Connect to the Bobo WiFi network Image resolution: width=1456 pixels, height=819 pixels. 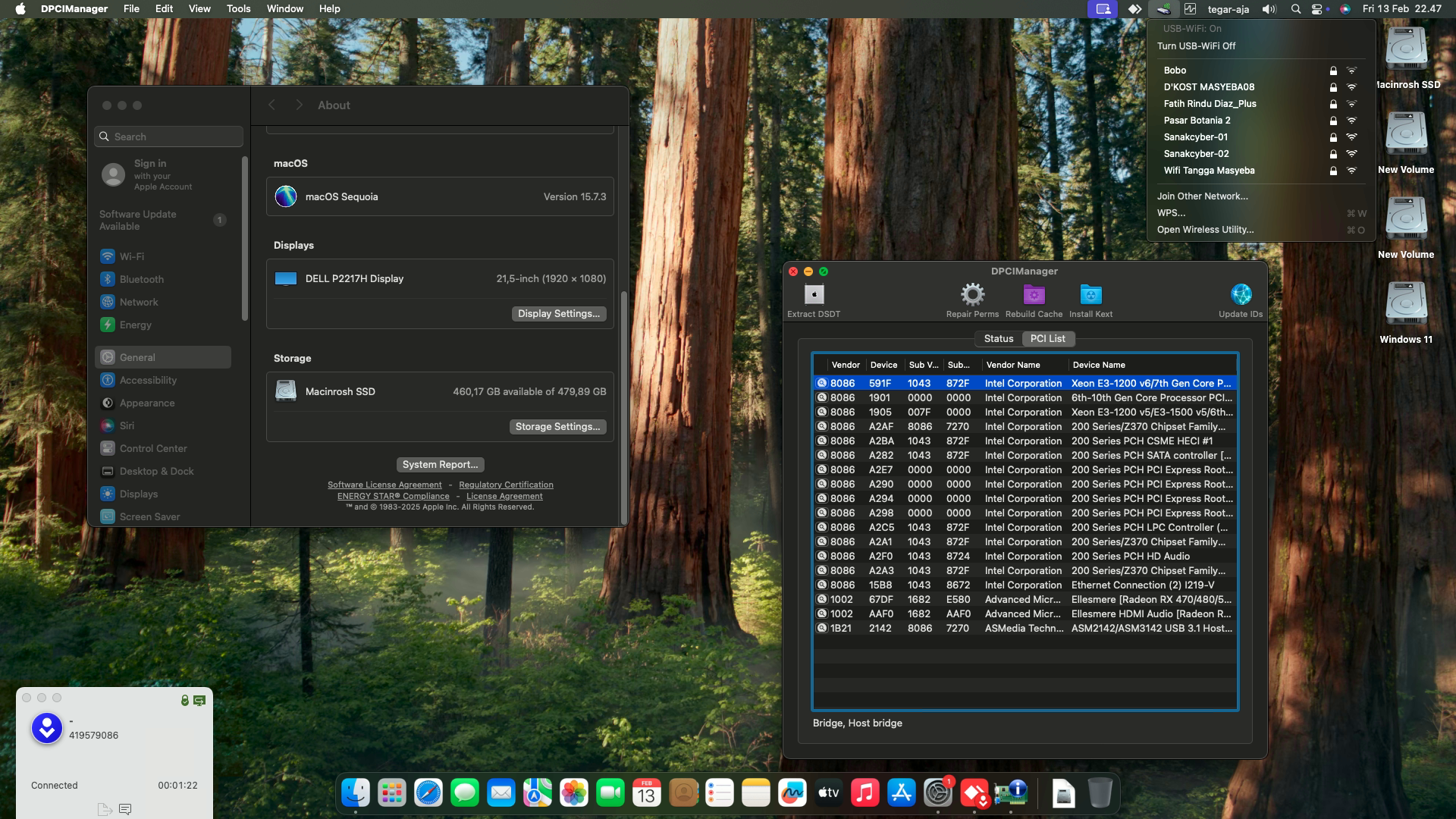pos(1260,71)
